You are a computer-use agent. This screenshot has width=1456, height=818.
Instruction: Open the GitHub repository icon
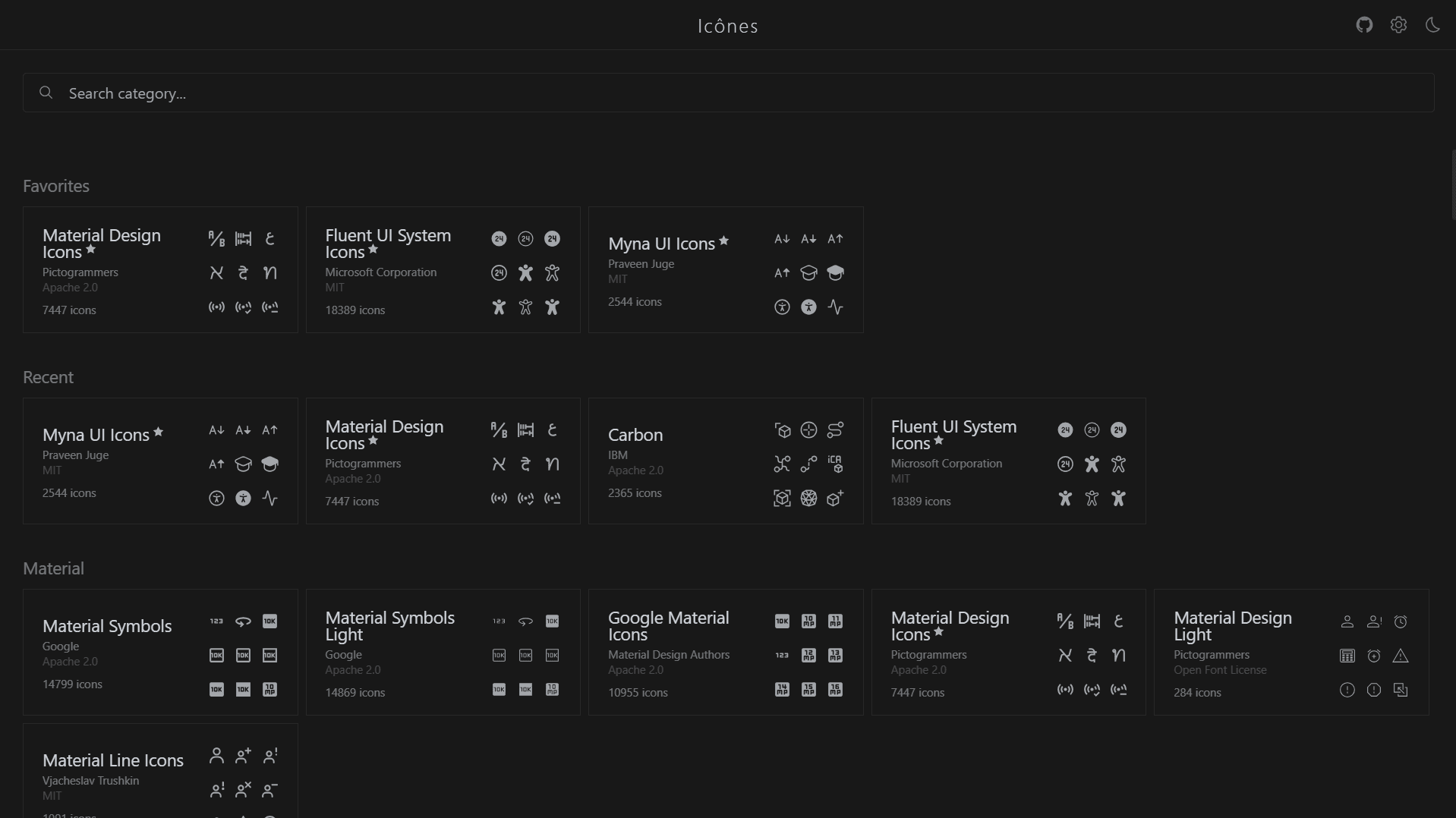[1364, 25]
